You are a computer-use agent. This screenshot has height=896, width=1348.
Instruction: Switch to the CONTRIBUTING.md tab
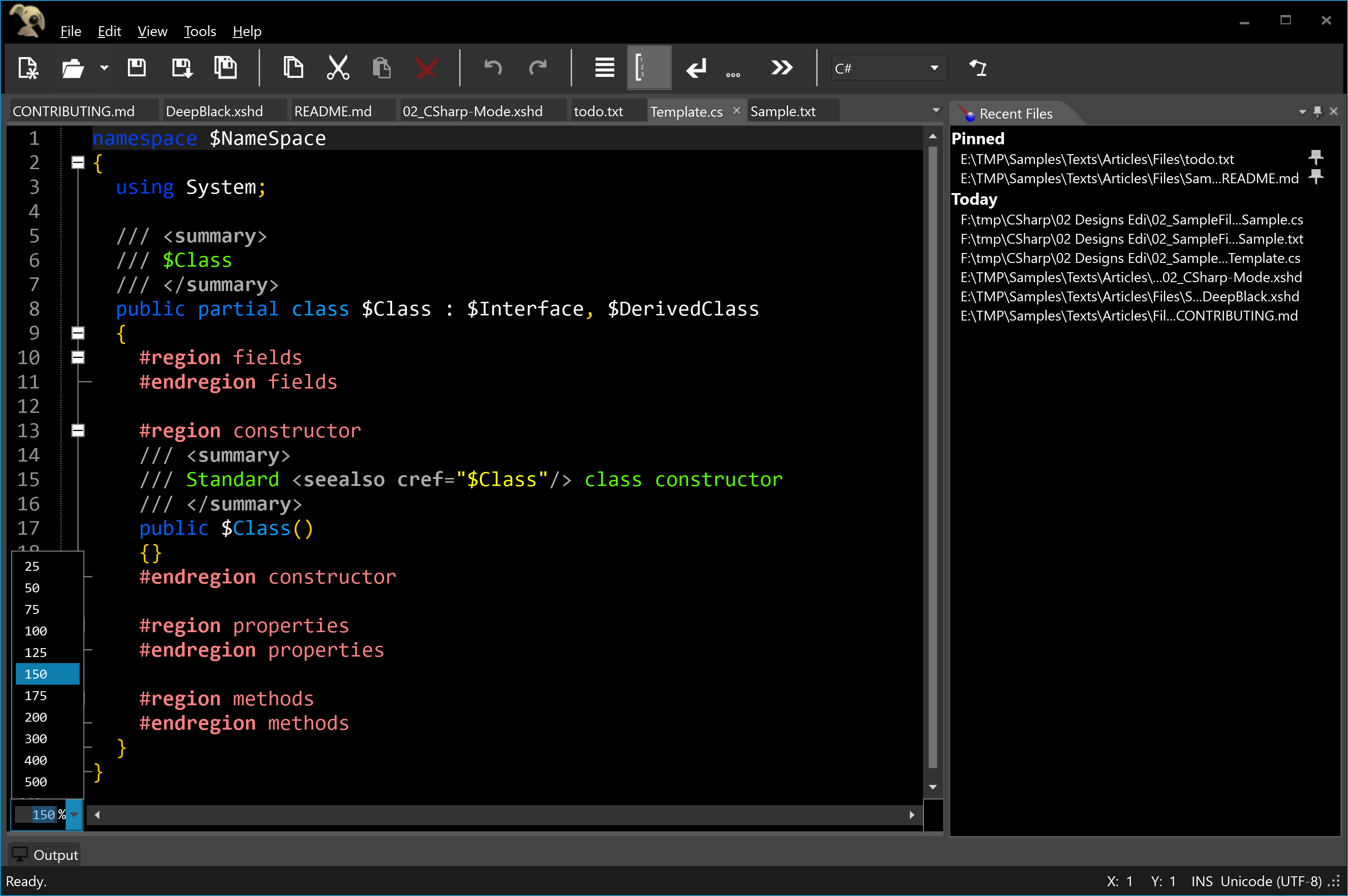(83, 111)
